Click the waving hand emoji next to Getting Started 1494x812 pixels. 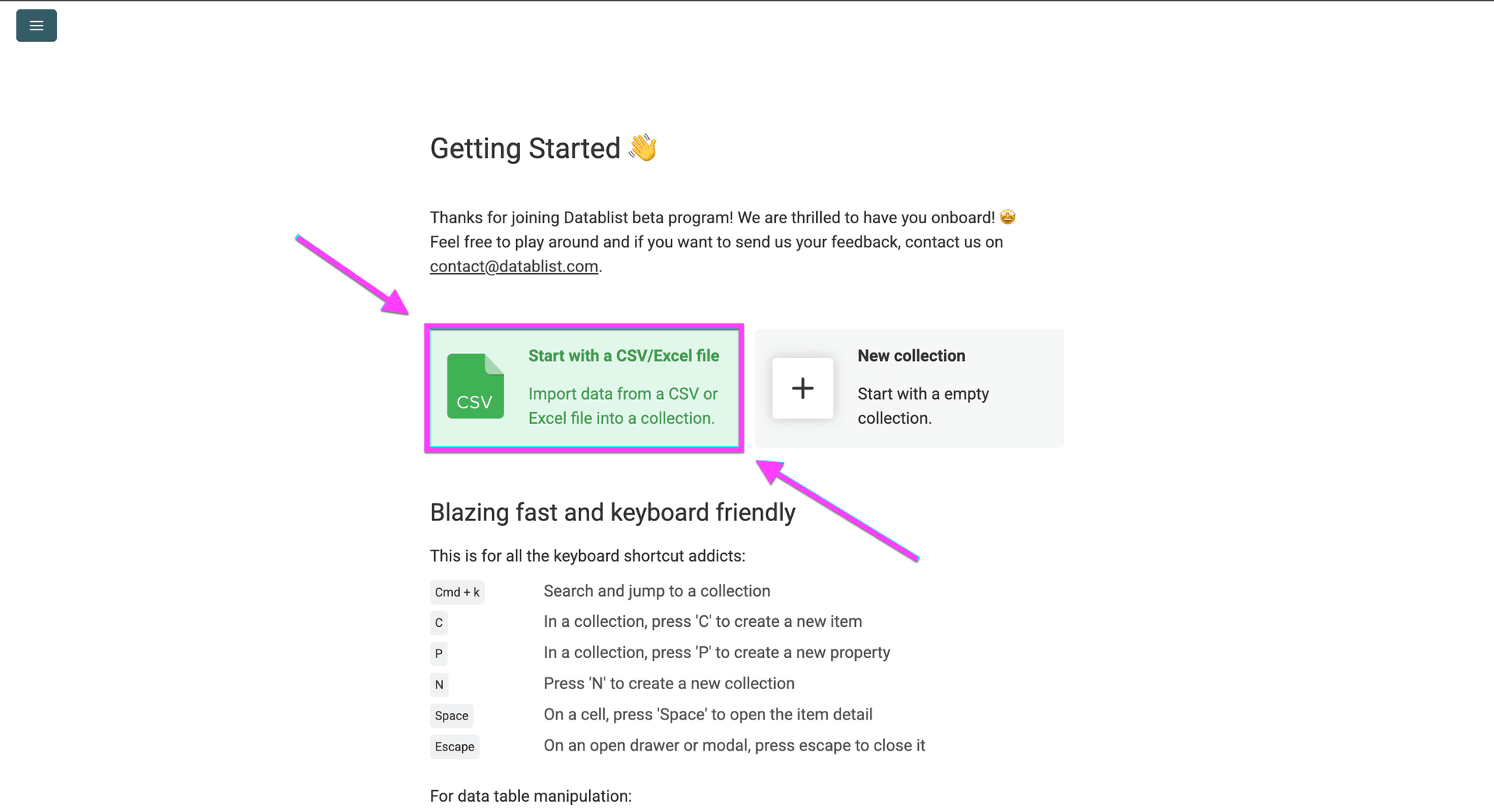coord(641,148)
